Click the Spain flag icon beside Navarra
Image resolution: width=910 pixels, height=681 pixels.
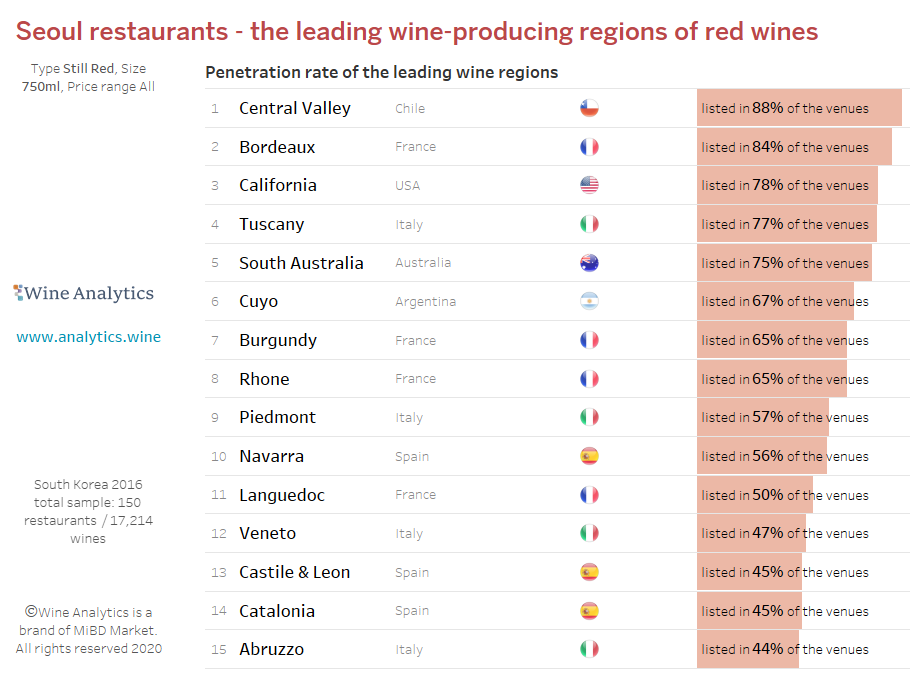589,456
